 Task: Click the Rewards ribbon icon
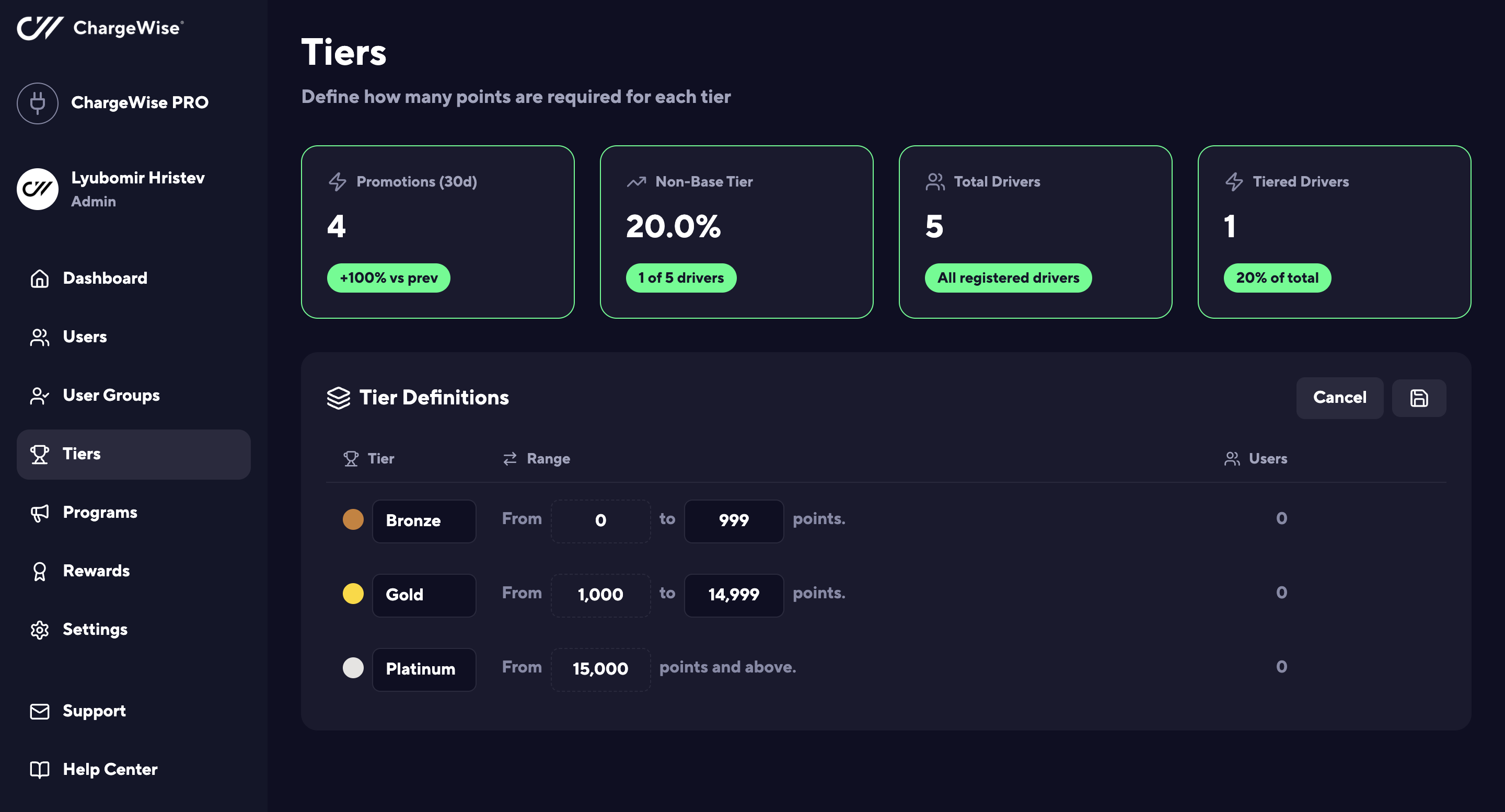click(39, 571)
